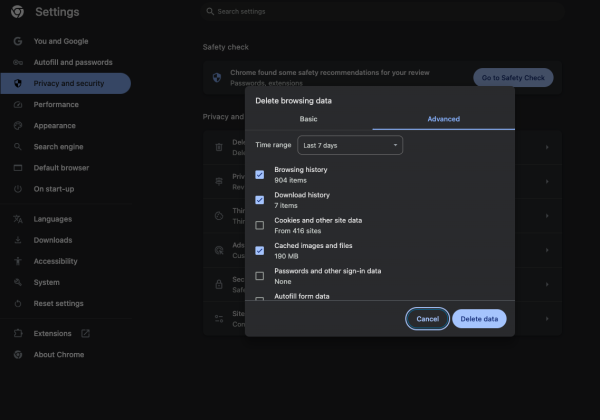Image resolution: width=600 pixels, height=420 pixels.
Task: Cancel the Delete browsing data dialog
Action: (427, 319)
